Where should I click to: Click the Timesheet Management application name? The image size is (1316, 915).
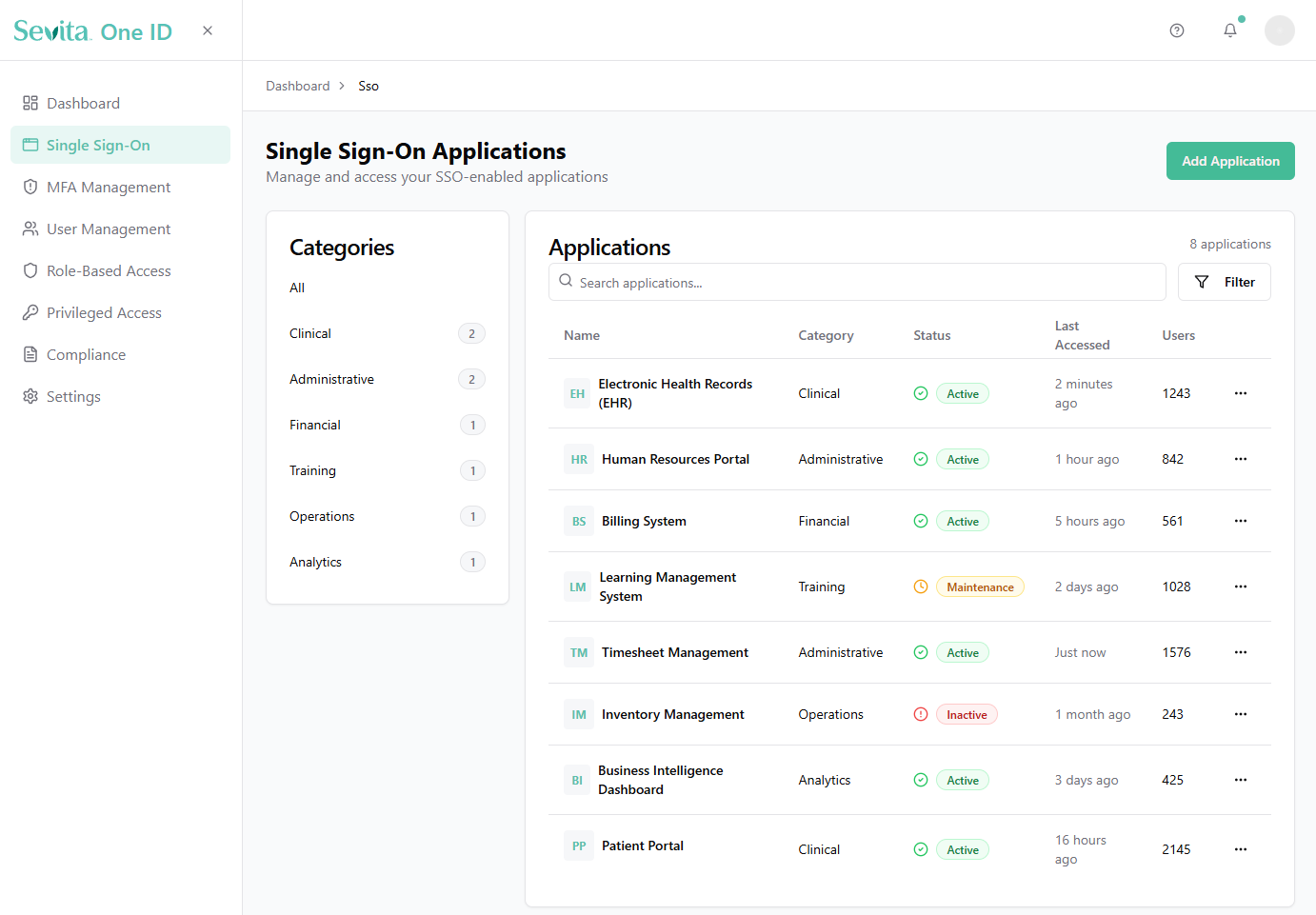tap(675, 652)
